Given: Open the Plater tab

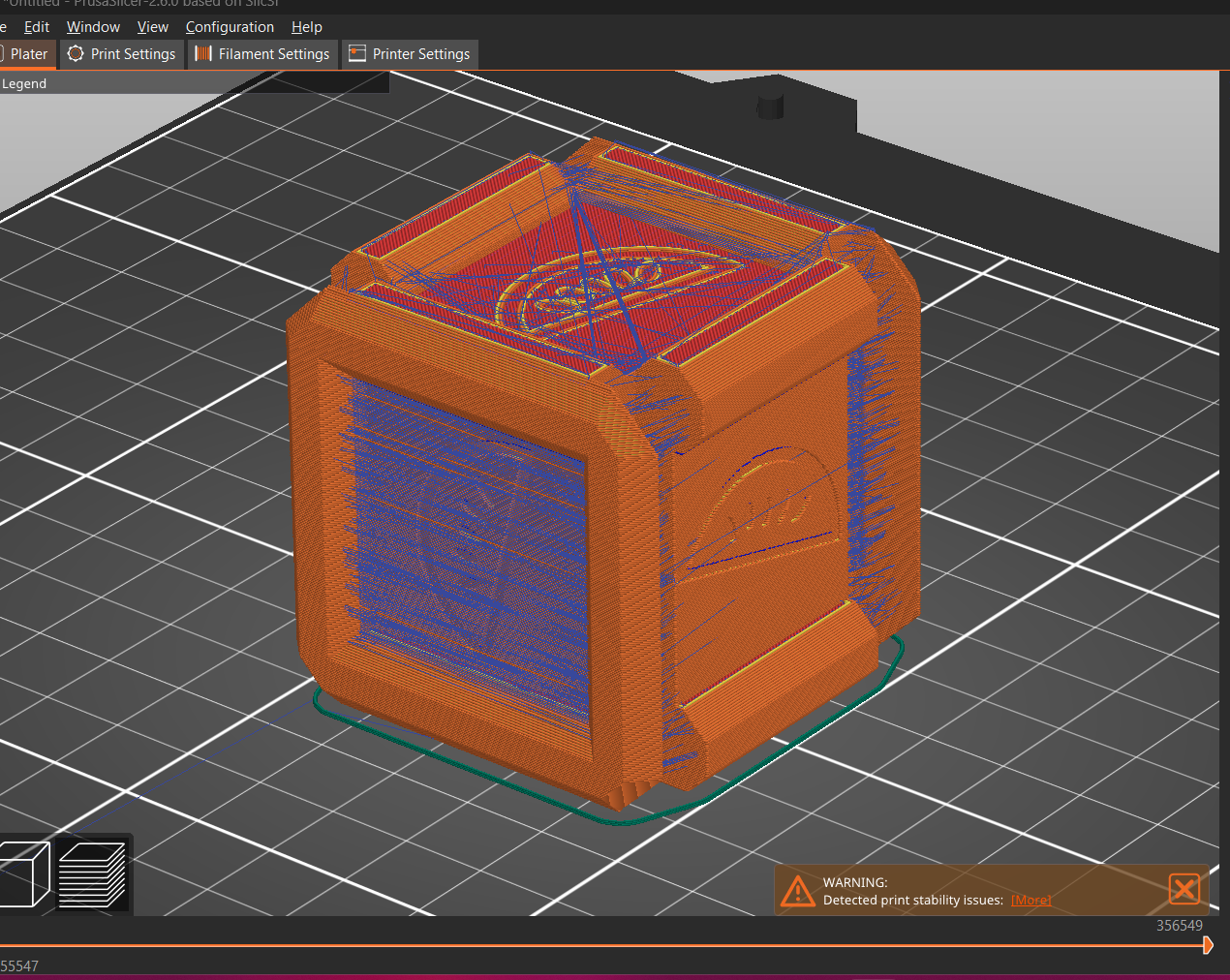Looking at the screenshot, I should click(28, 54).
